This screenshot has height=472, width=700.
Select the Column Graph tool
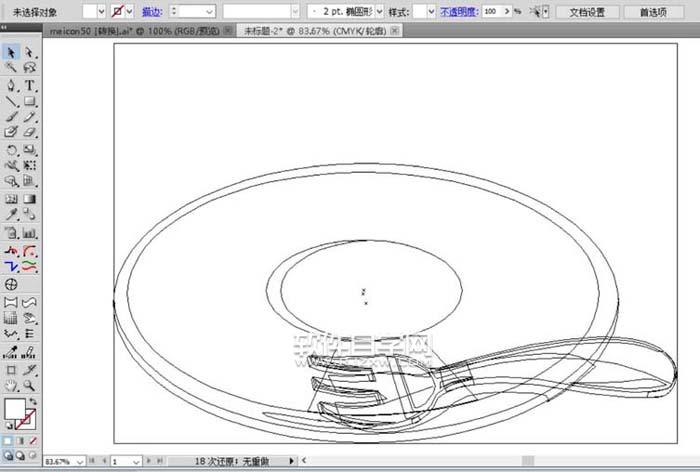[x=29, y=233]
